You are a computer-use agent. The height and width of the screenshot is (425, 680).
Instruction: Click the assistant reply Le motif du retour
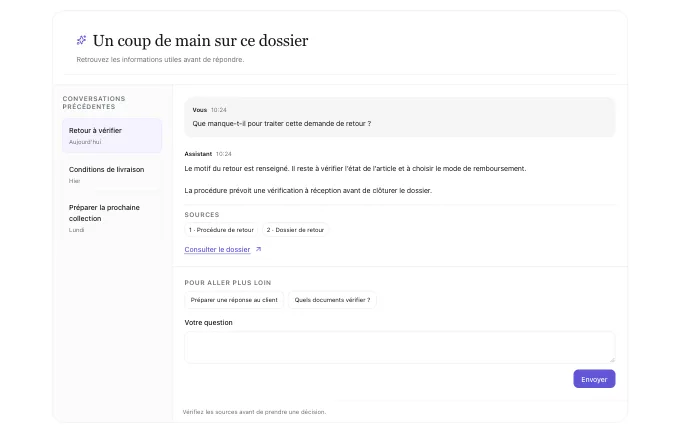click(355, 169)
